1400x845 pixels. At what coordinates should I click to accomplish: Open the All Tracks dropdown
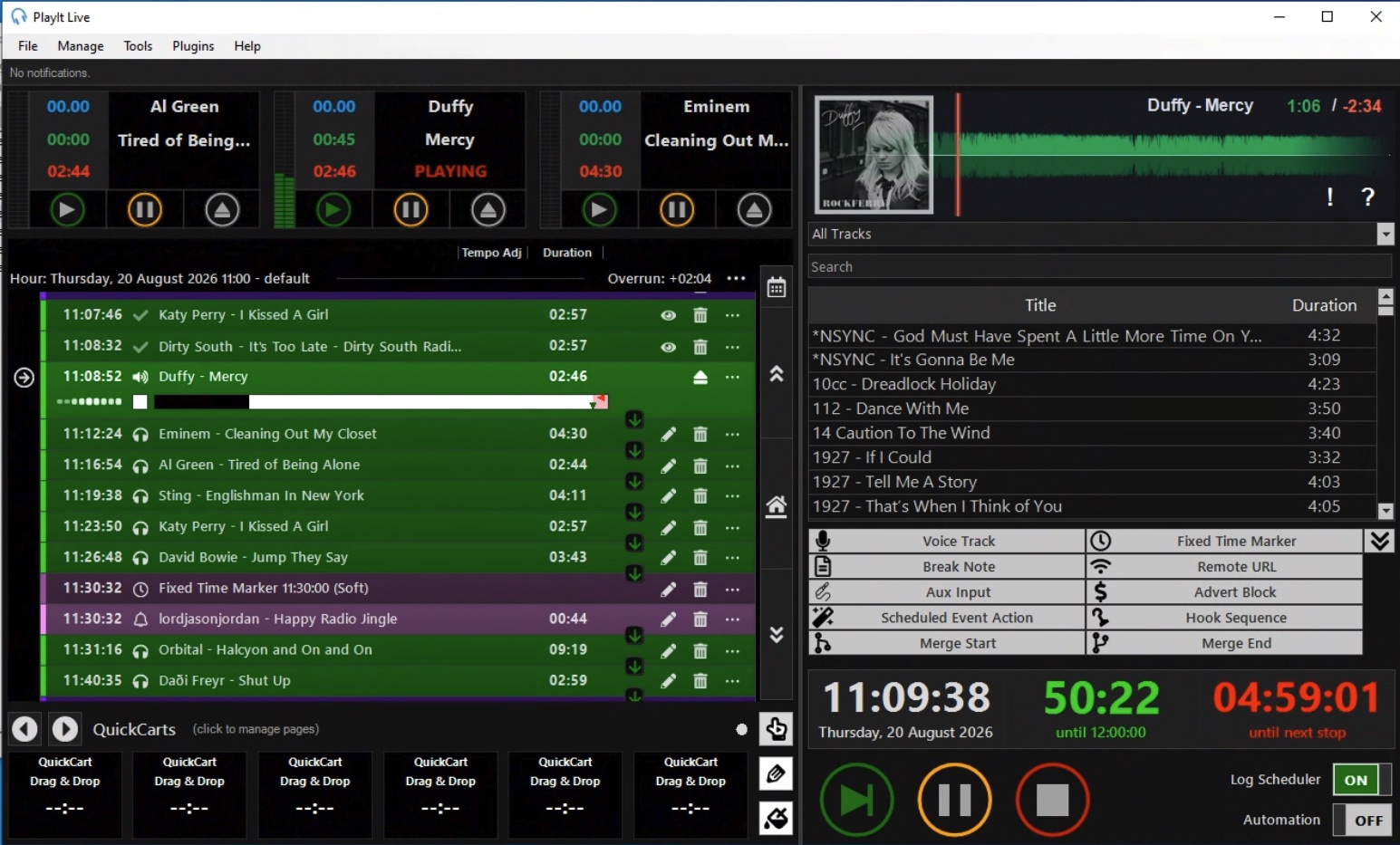(1385, 234)
